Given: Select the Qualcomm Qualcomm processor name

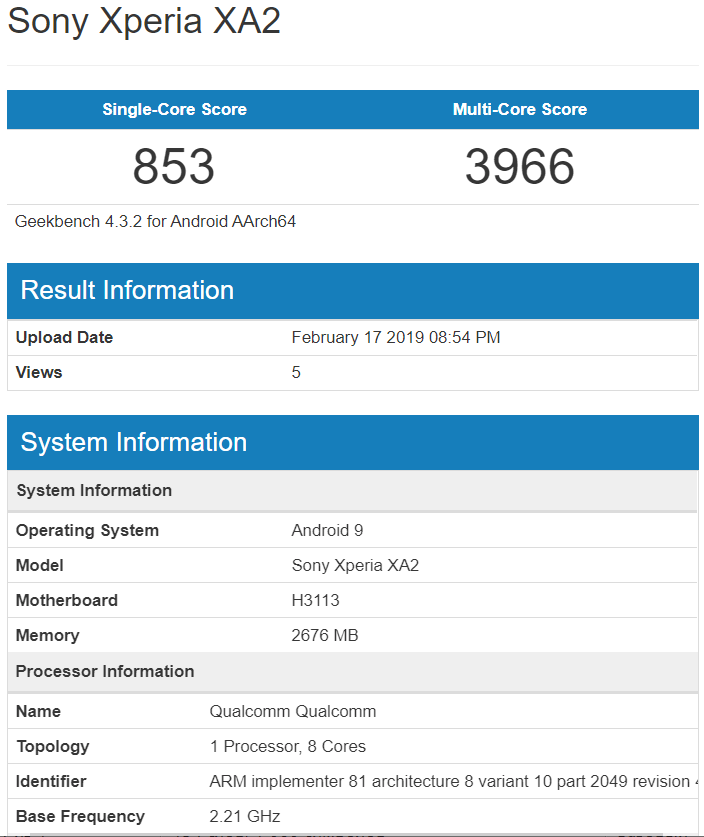Looking at the screenshot, I should coord(293,712).
